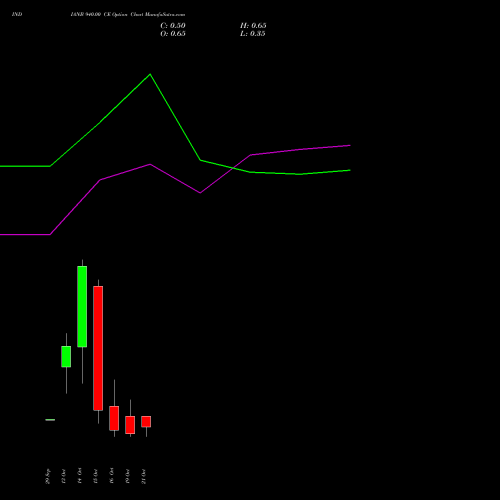Click the tall red candlestick for 15 Oct

[x=98, y=348]
